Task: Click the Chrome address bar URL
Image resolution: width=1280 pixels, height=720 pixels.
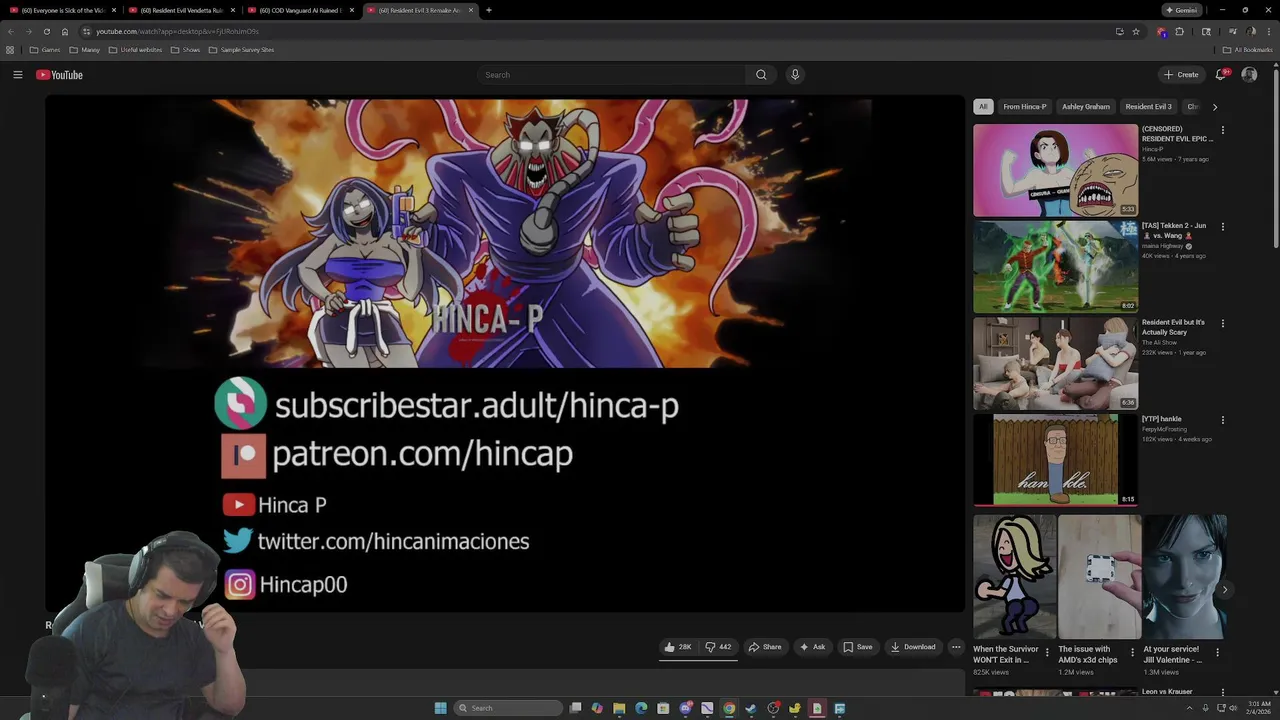Action: click(x=177, y=31)
